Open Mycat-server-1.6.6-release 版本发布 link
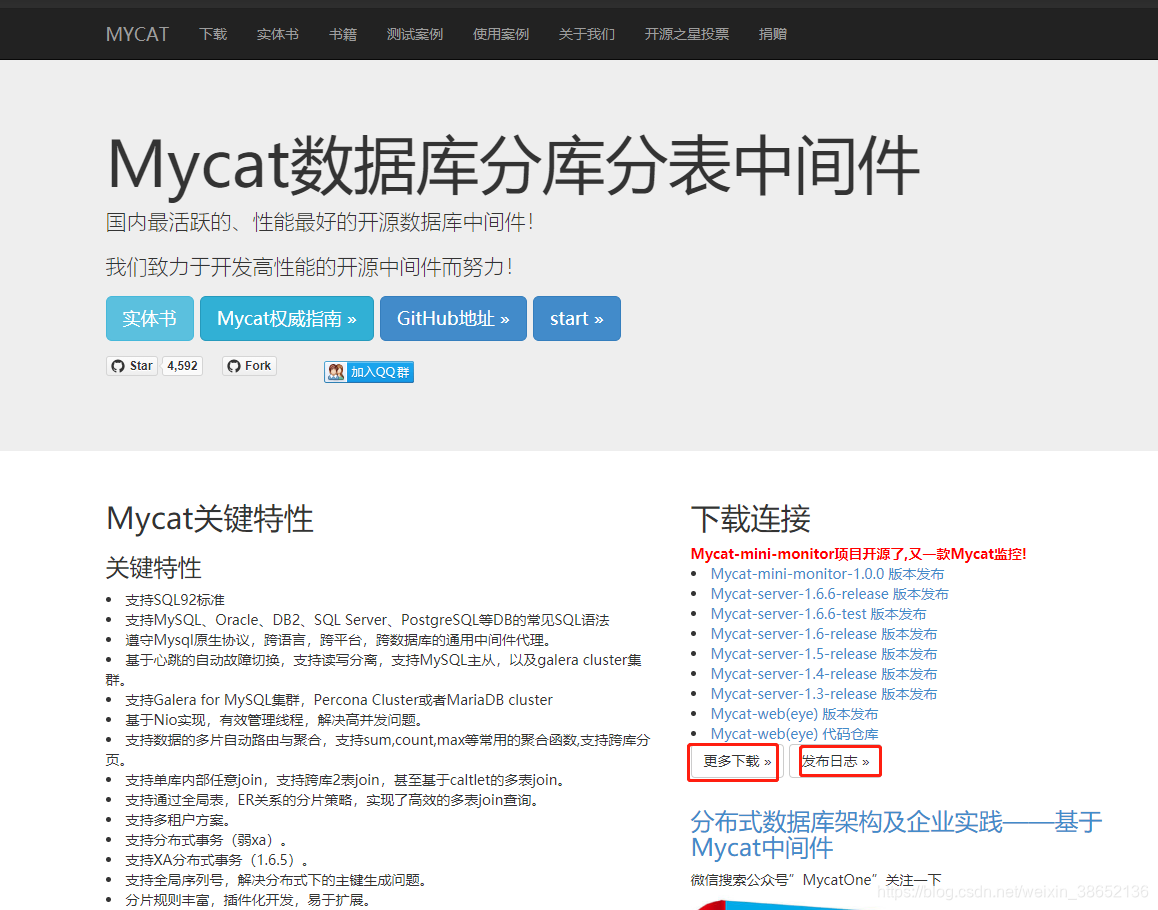Screen dimensions: 1158x910 point(829,594)
